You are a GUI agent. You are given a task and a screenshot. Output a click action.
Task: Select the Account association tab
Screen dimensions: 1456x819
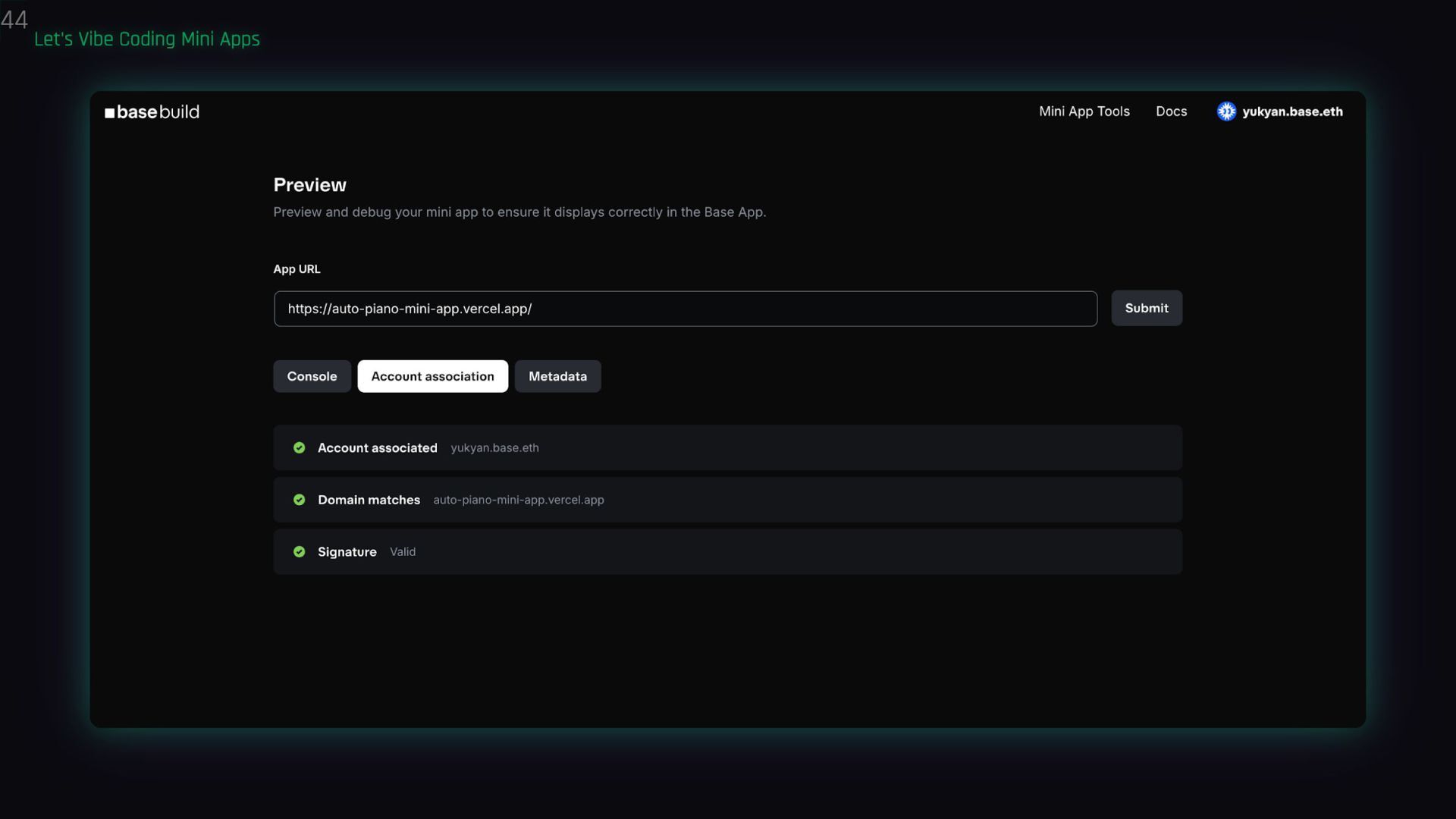[x=432, y=376]
